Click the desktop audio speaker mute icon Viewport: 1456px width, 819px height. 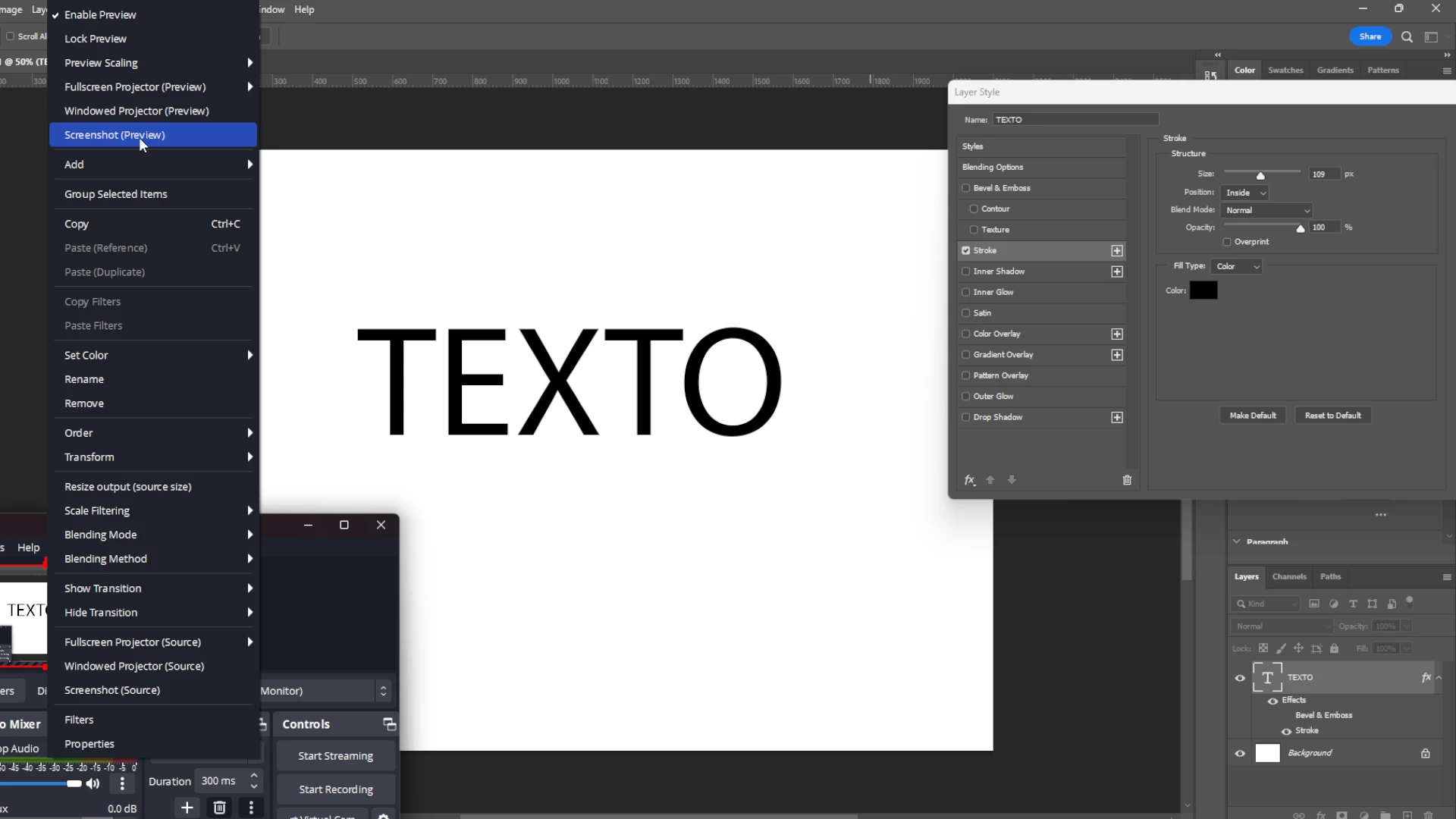(93, 783)
